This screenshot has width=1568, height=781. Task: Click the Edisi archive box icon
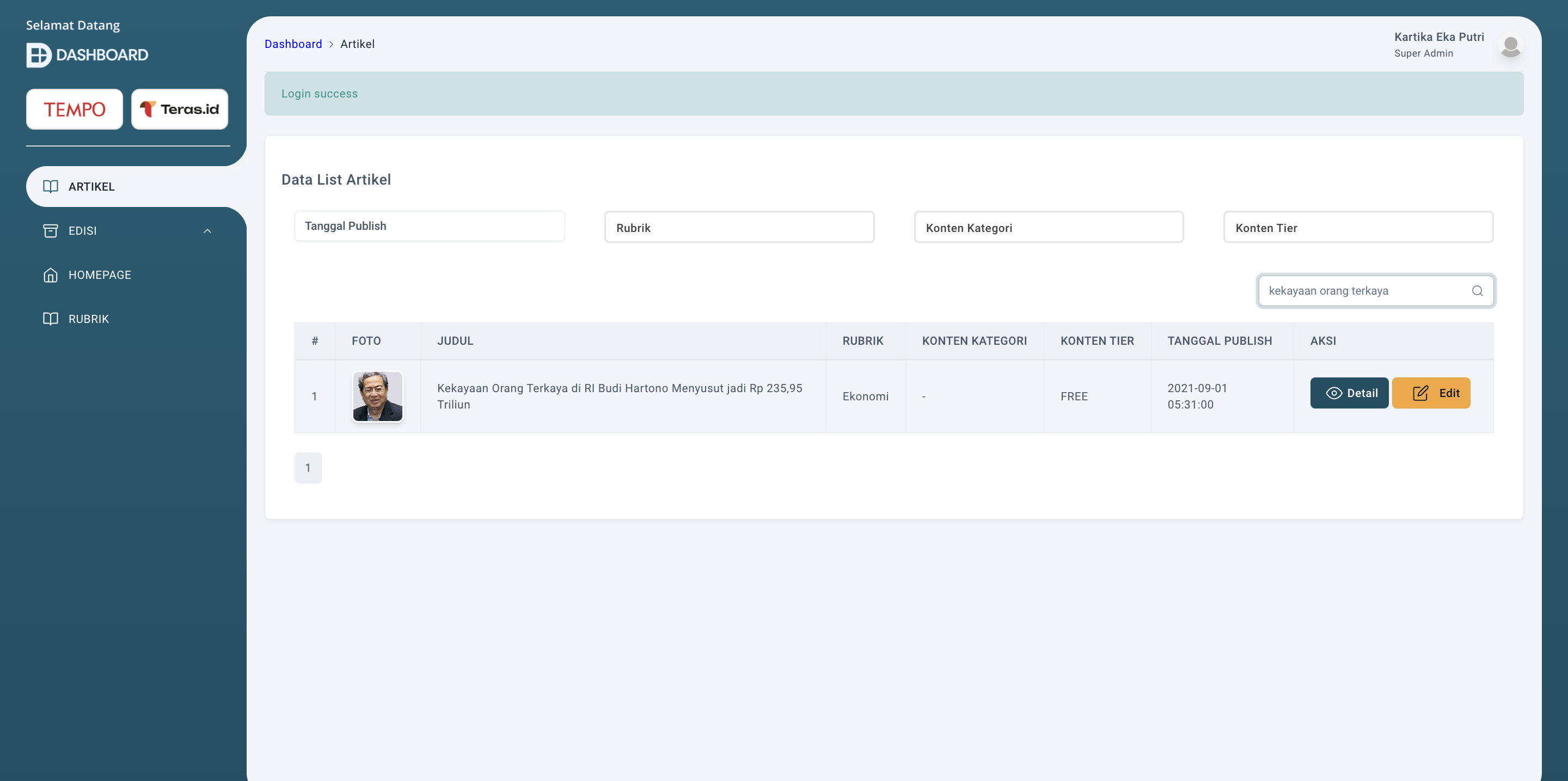click(51, 231)
